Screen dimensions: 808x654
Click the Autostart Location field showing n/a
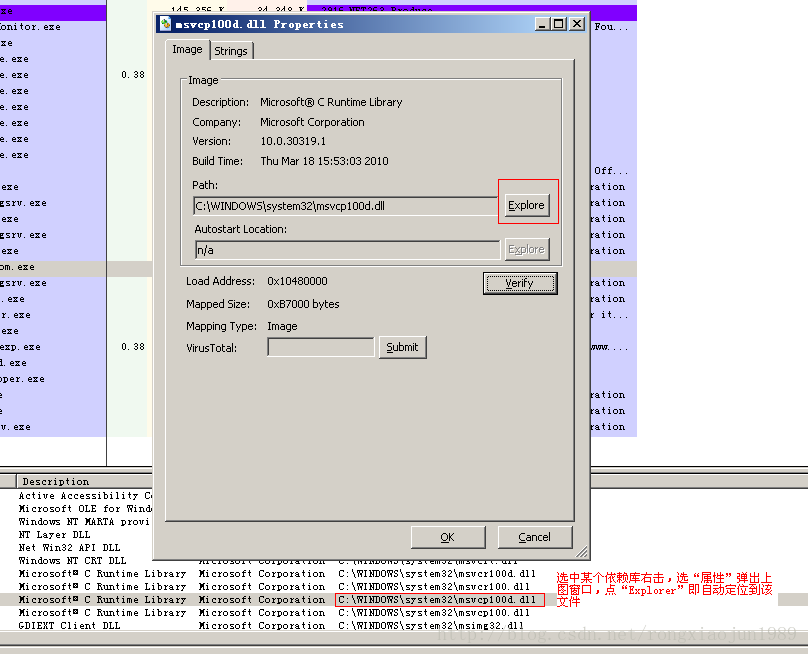[x=347, y=250]
